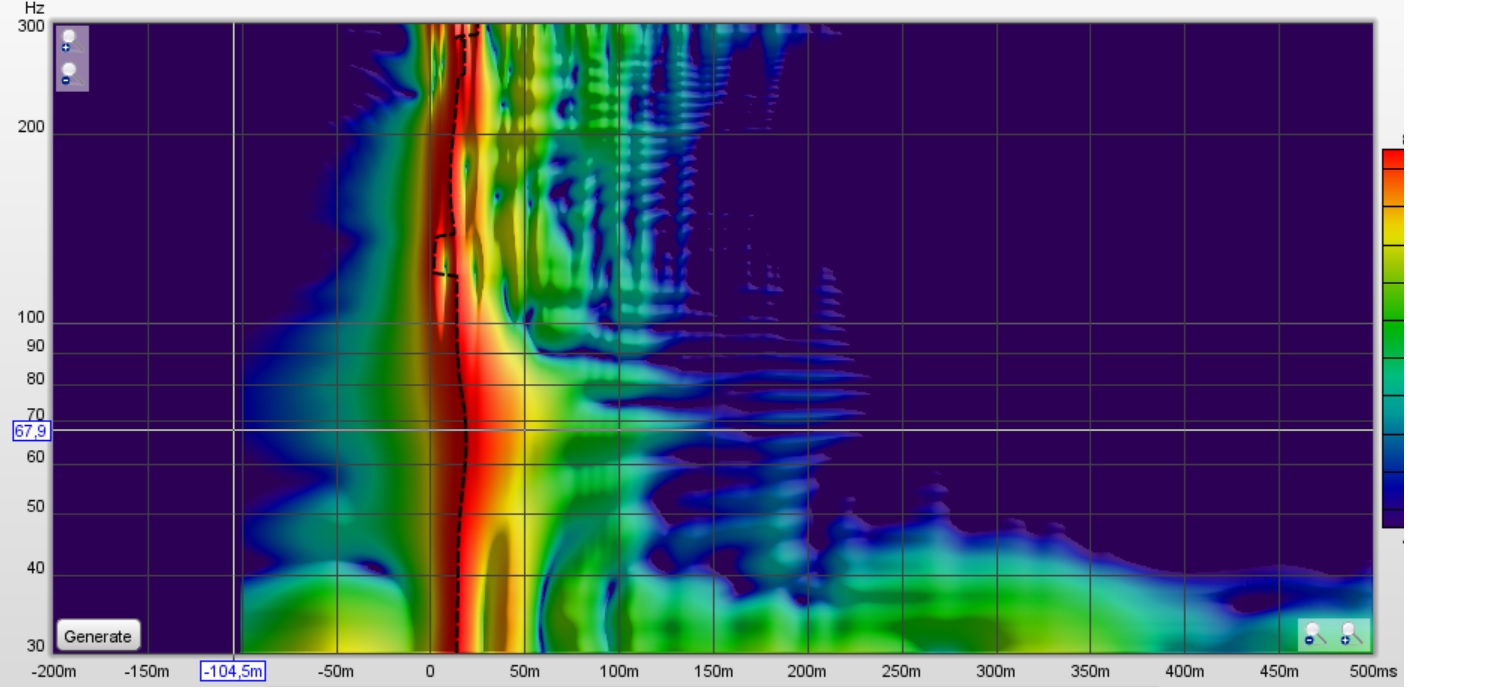Zoom out the horizontal time axis
Image resolution: width=1486 pixels, height=690 pixels.
coord(1315,634)
